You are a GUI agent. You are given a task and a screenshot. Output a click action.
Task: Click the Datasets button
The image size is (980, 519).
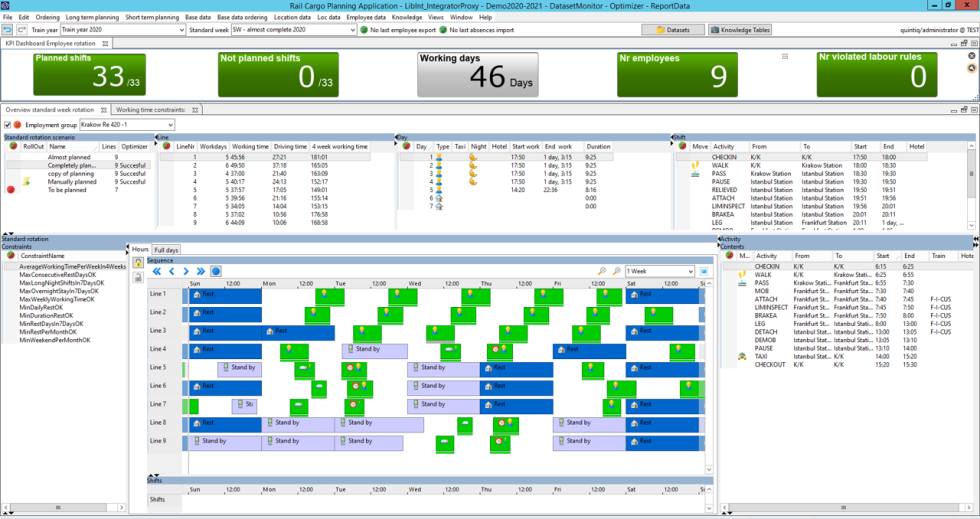[672, 29]
